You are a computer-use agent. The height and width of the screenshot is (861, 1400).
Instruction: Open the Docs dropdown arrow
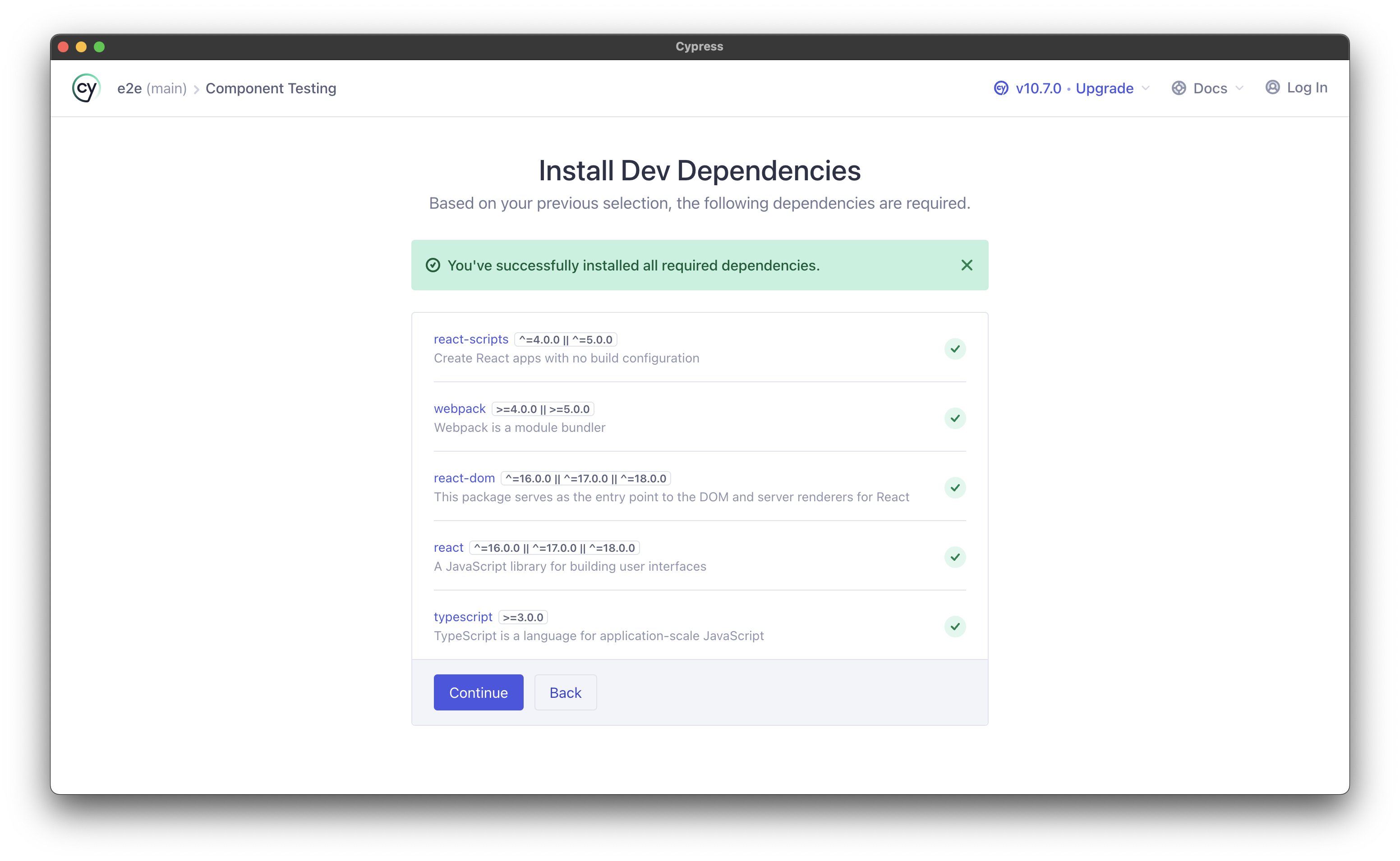[x=1239, y=88]
